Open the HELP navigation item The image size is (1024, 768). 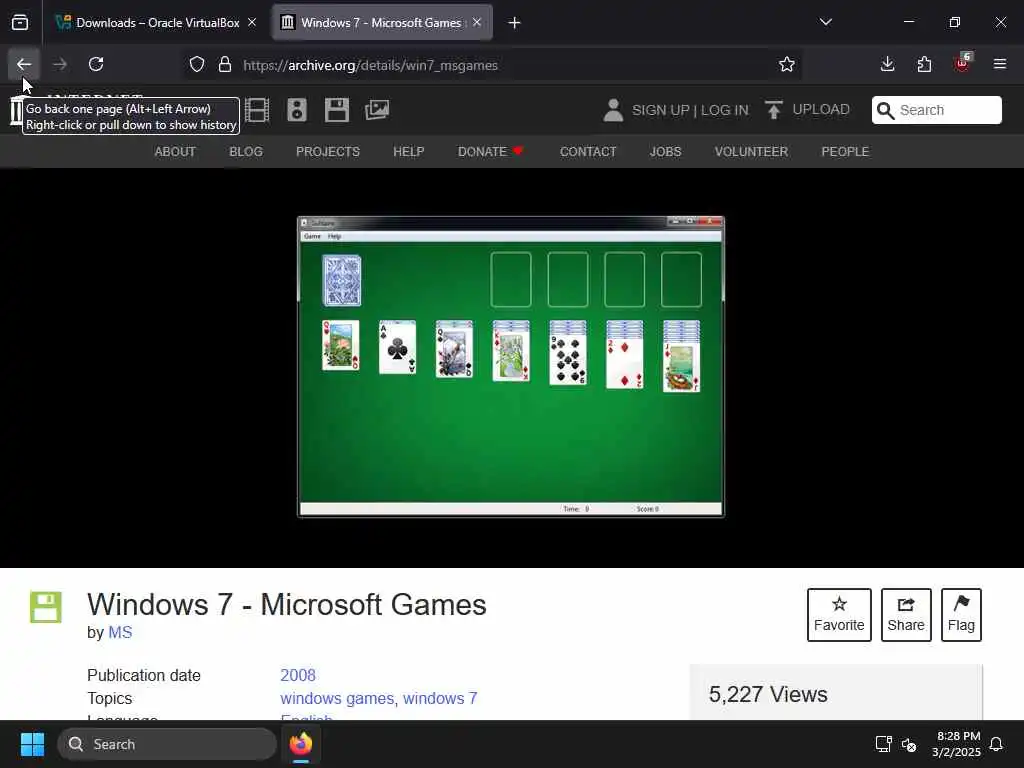409,152
